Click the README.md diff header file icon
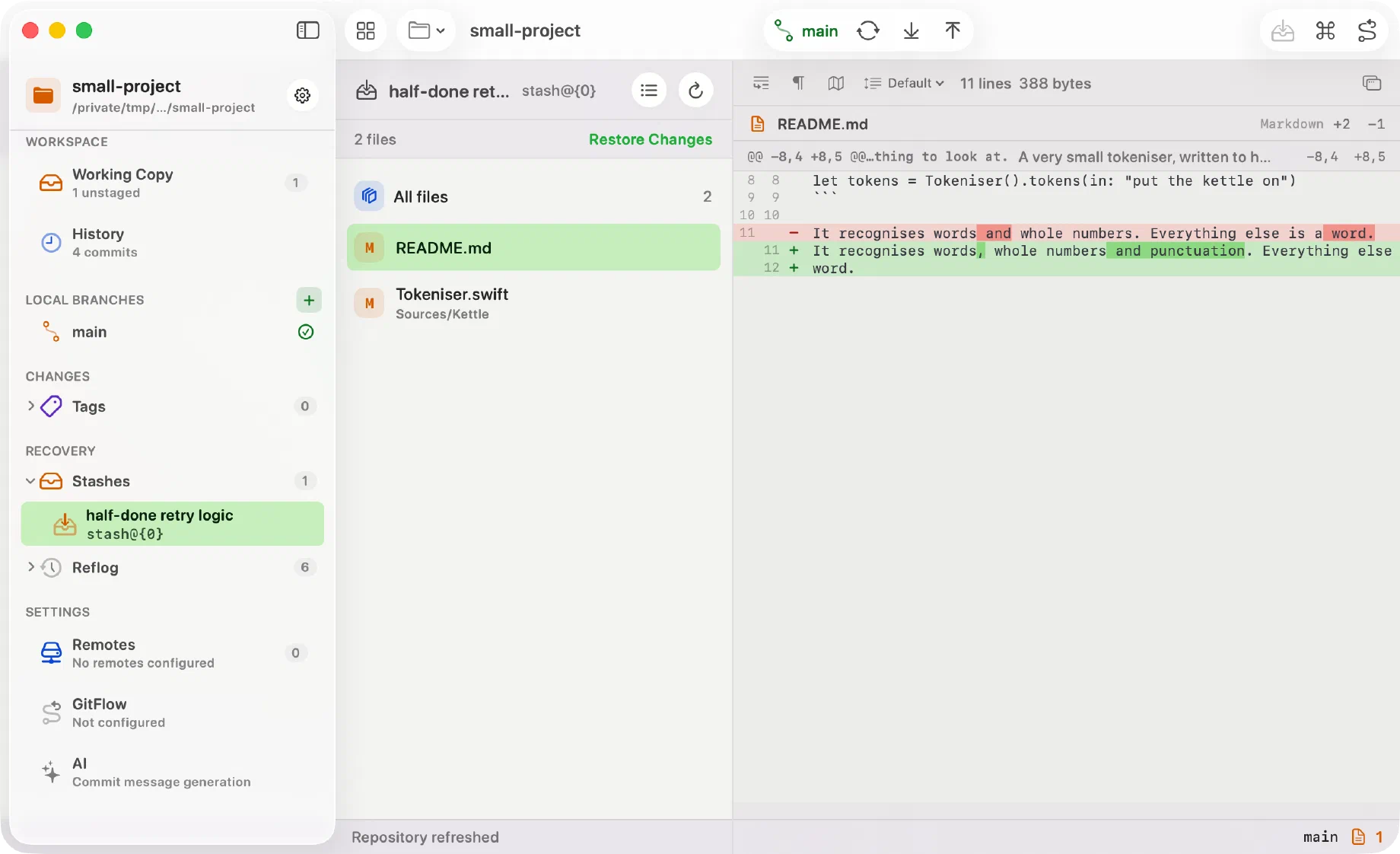This screenshot has width=1400, height=854. click(757, 123)
